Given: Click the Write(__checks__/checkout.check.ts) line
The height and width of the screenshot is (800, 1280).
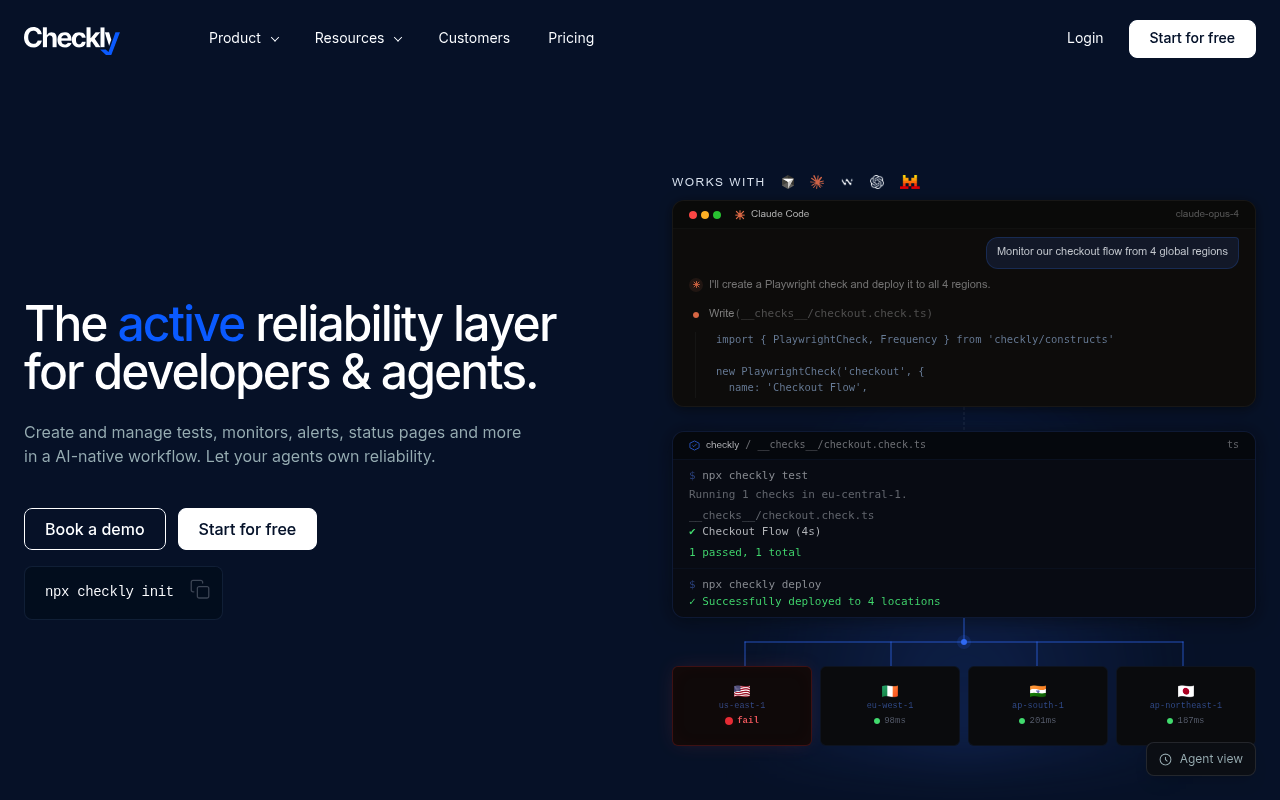Looking at the screenshot, I should tap(820, 314).
